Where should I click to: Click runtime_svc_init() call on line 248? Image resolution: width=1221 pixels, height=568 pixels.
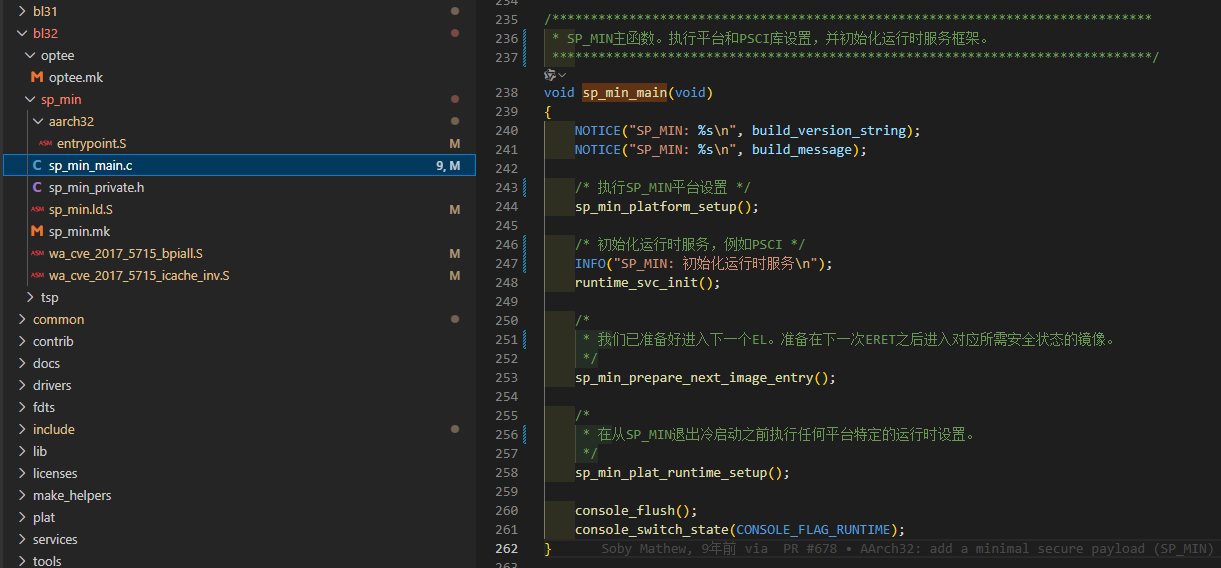point(647,282)
